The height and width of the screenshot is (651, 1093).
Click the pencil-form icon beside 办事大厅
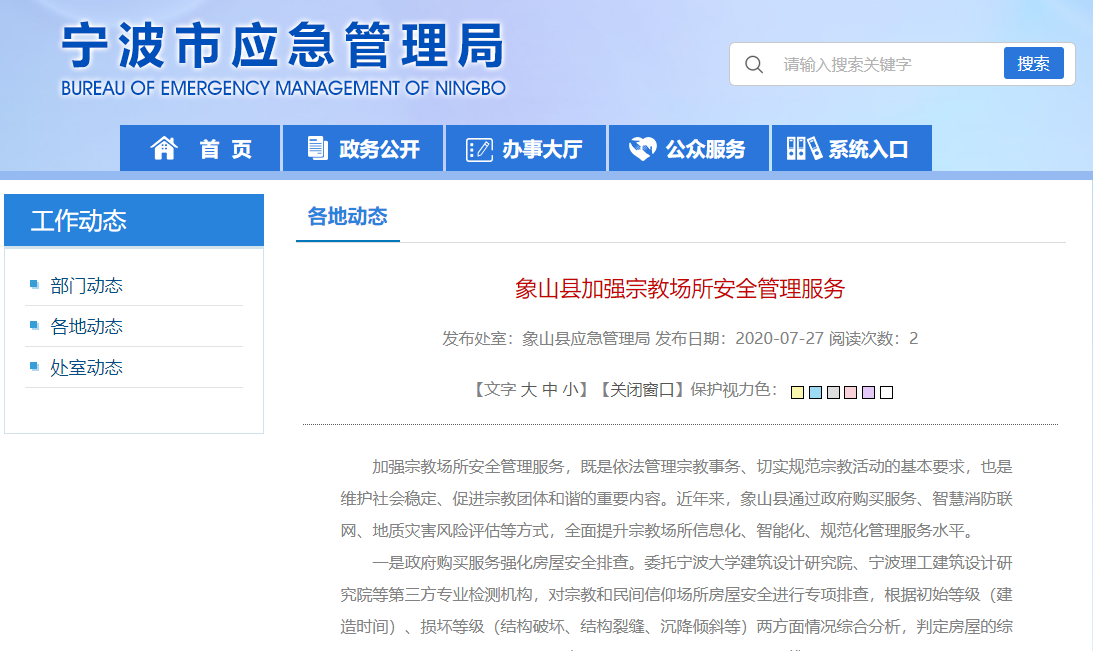pos(481,147)
